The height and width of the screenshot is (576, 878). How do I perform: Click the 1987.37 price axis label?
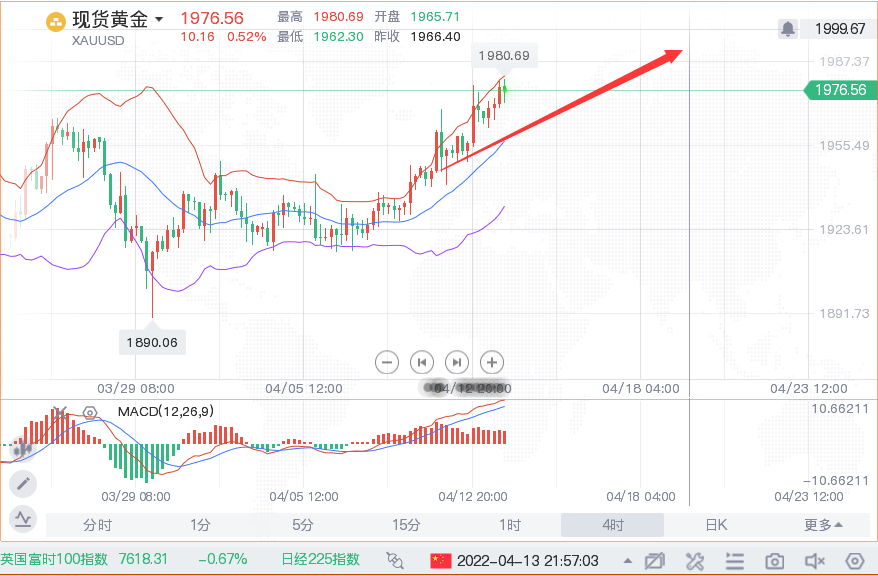pyautogui.click(x=844, y=62)
